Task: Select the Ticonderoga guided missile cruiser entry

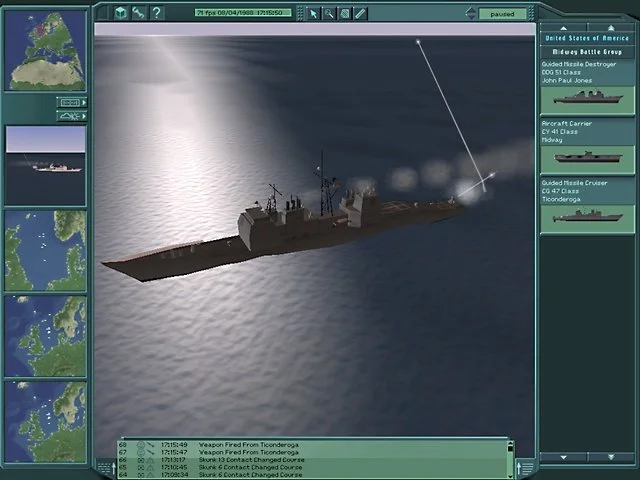Action: [x=588, y=205]
